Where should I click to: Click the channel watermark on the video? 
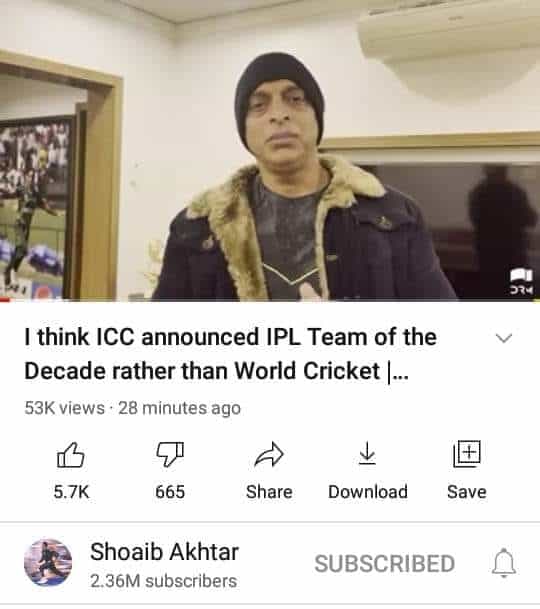522,281
